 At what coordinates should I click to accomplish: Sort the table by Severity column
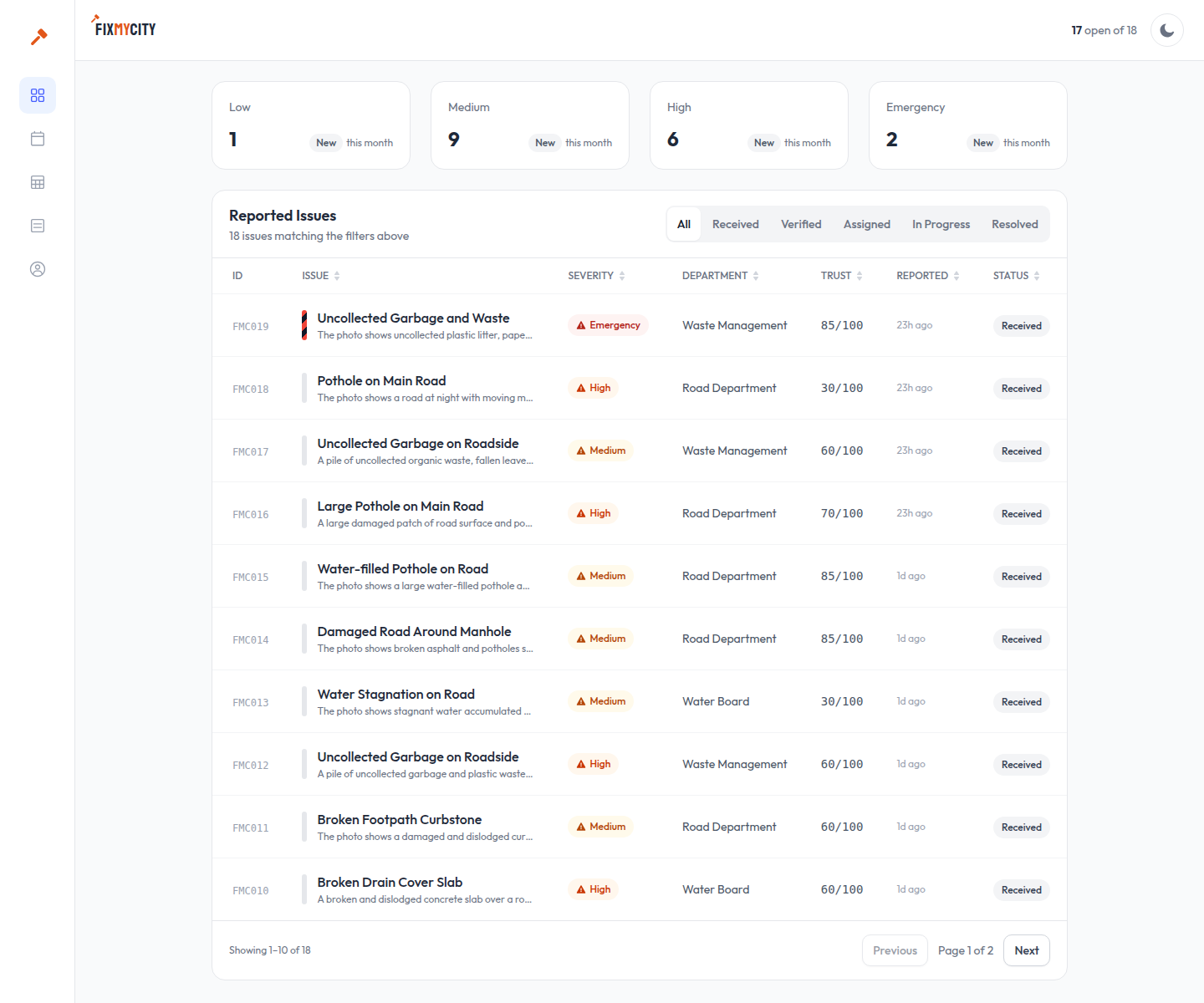pyautogui.click(x=596, y=276)
